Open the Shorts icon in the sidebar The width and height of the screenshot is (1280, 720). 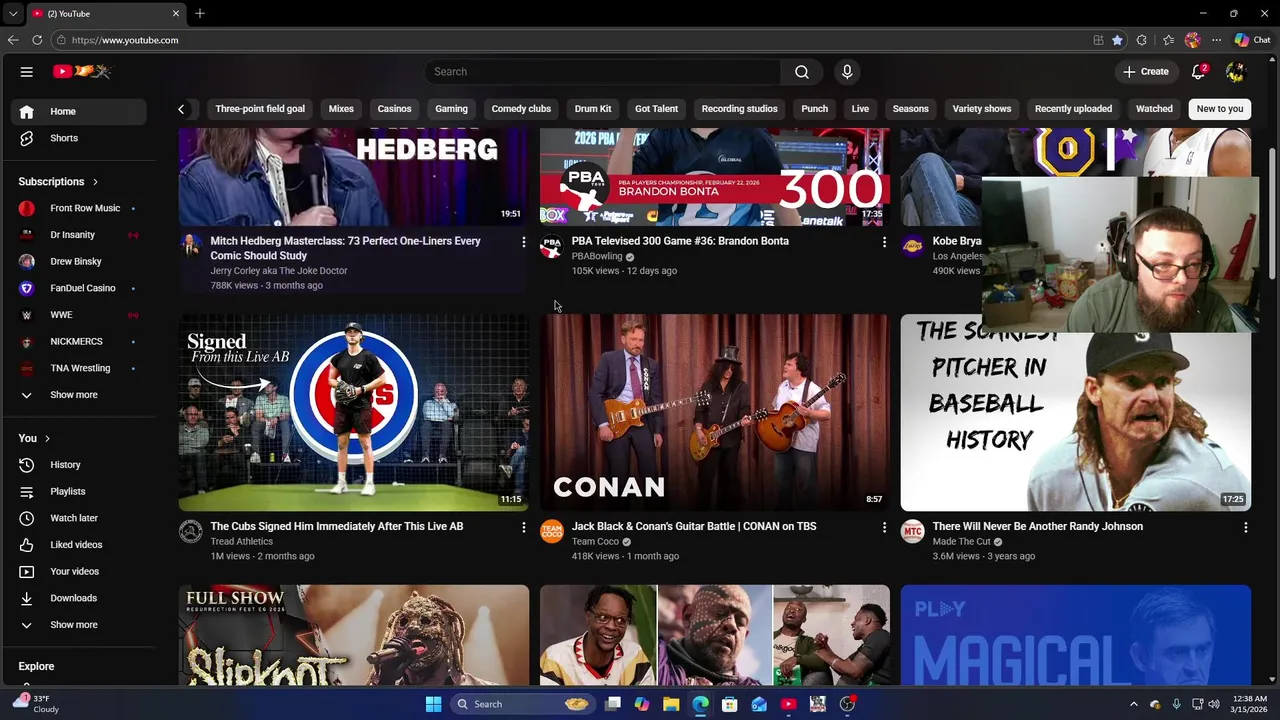click(x=27, y=138)
